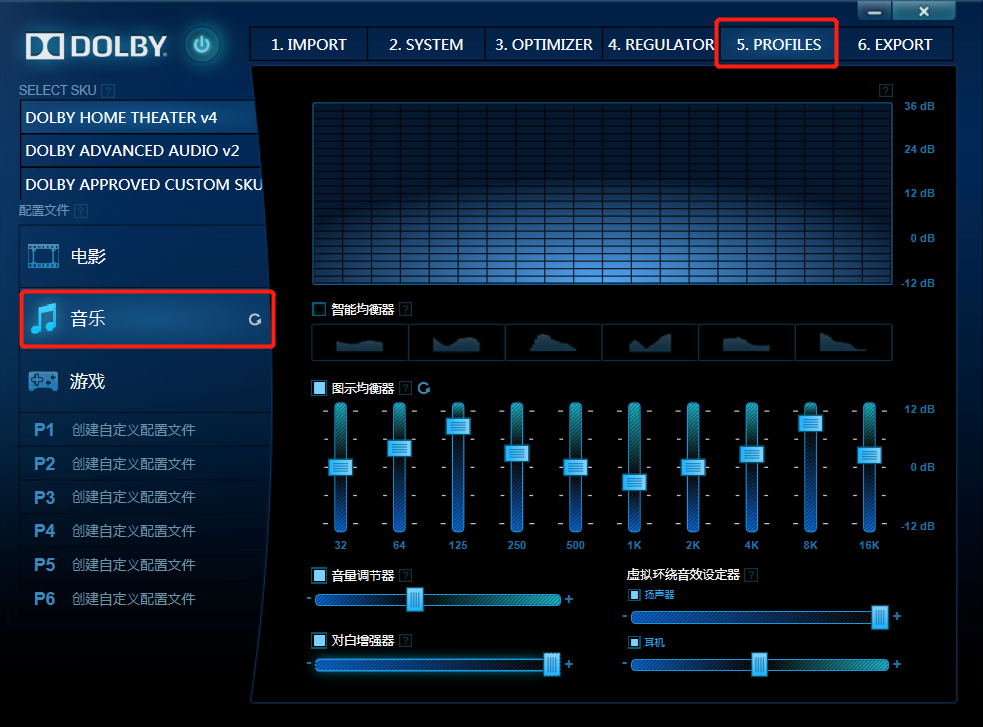Screen dimensions: 983x727
Task: Click the help icon next to SELECT SKU
Action: click(108, 91)
